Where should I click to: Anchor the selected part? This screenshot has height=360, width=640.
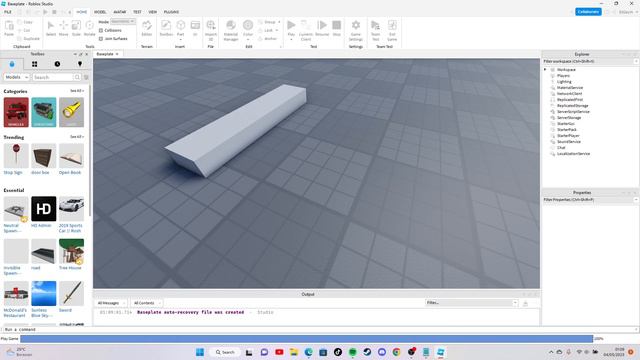268,39
